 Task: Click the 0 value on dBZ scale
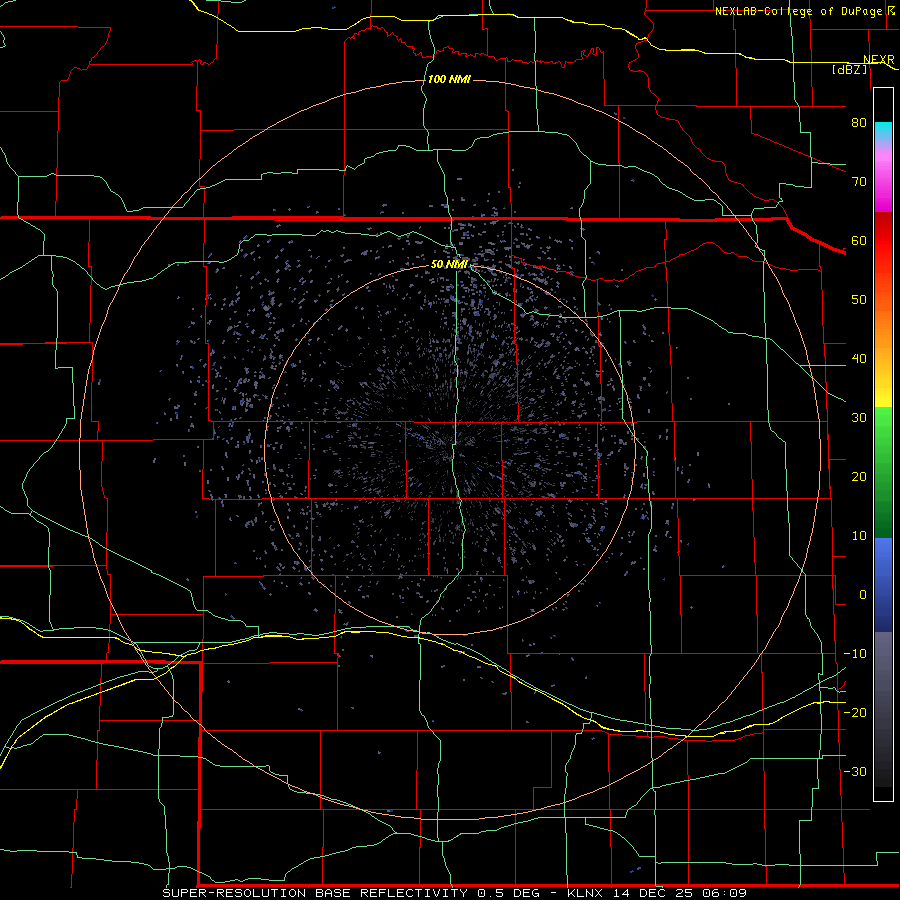pyautogui.click(x=863, y=595)
